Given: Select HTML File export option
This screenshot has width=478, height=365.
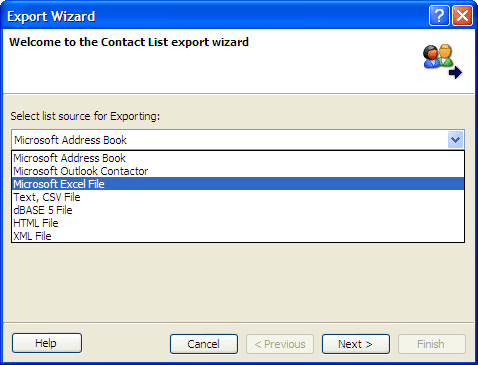Looking at the screenshot, I should 238,223.
